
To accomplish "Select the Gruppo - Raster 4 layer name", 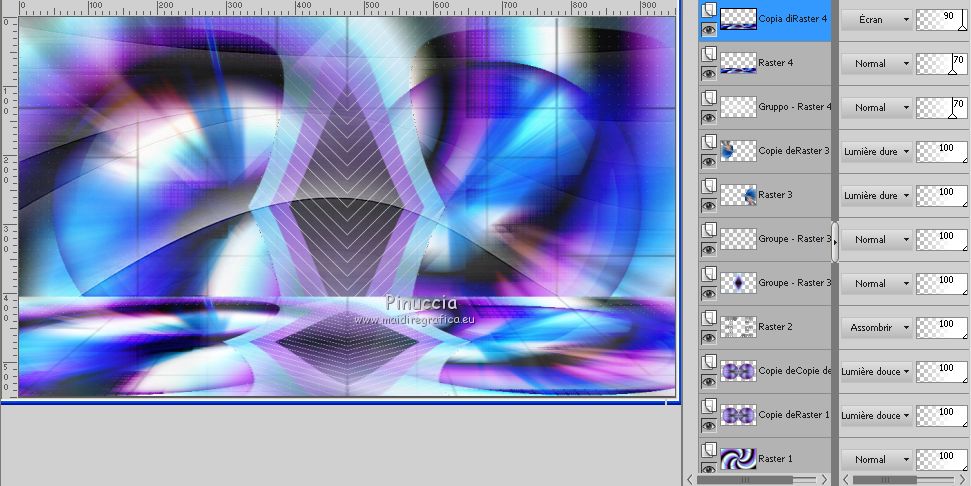I will pos(795,106).
